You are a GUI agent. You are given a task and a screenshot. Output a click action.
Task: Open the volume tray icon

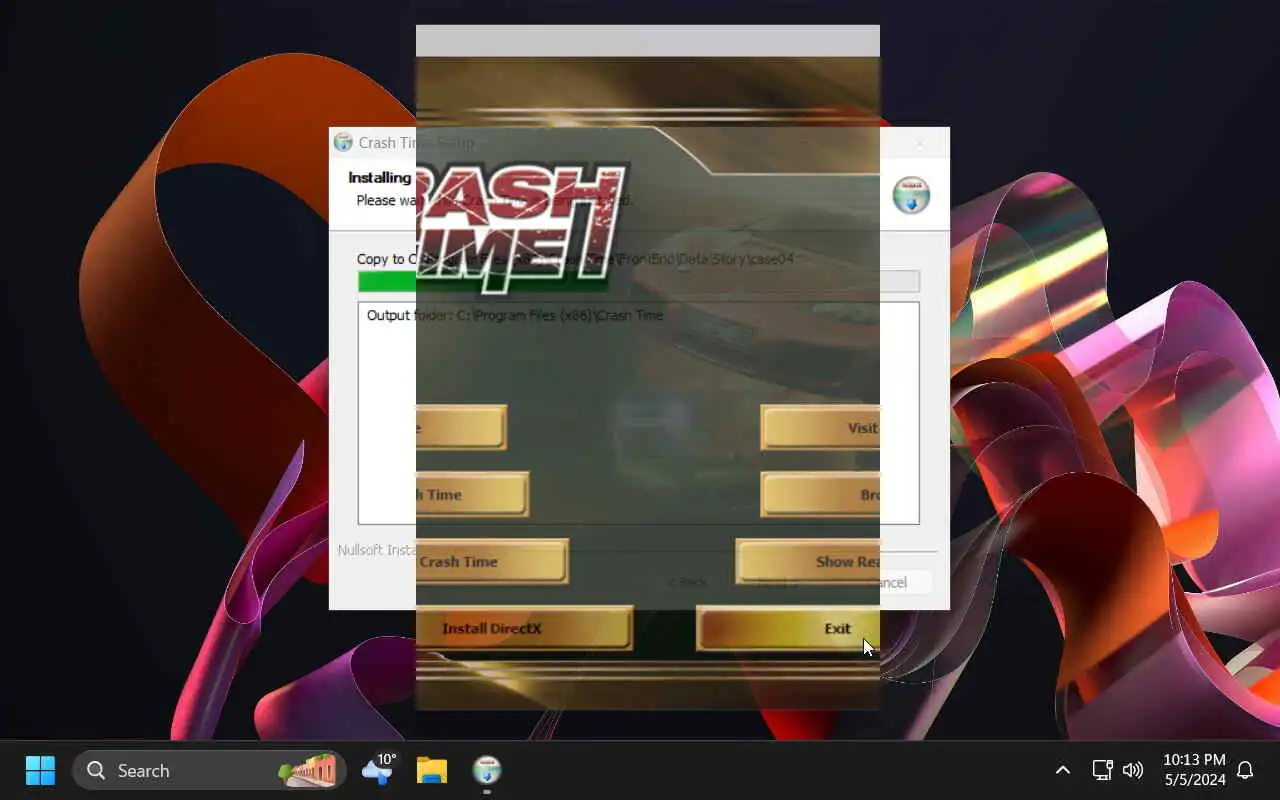click(1133, 770)
